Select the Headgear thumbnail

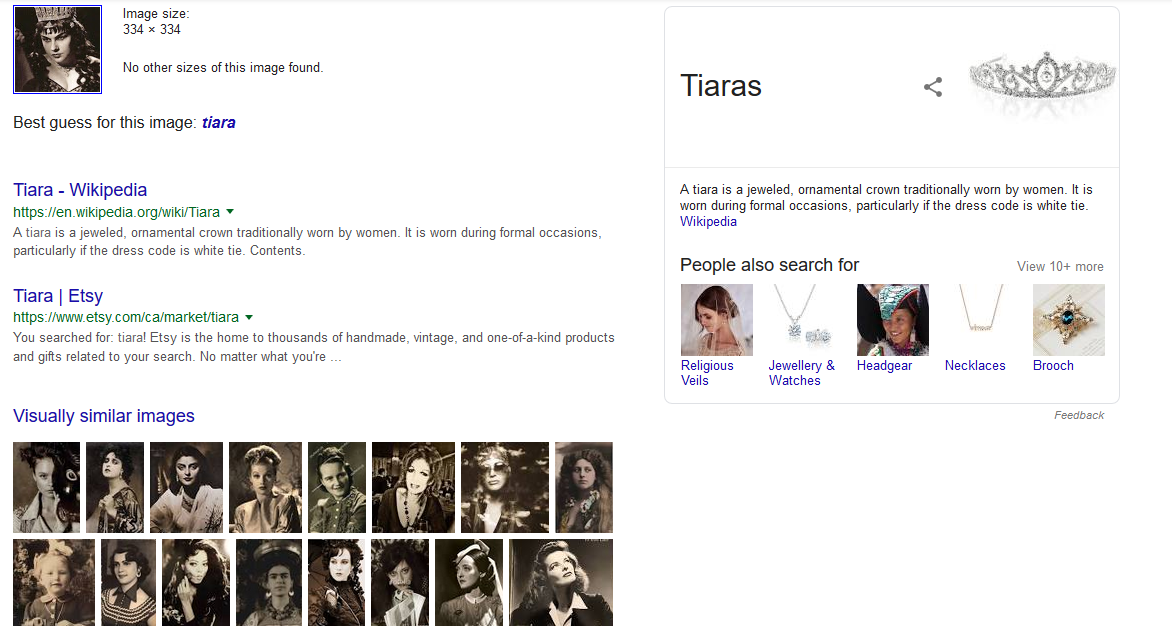892,320
